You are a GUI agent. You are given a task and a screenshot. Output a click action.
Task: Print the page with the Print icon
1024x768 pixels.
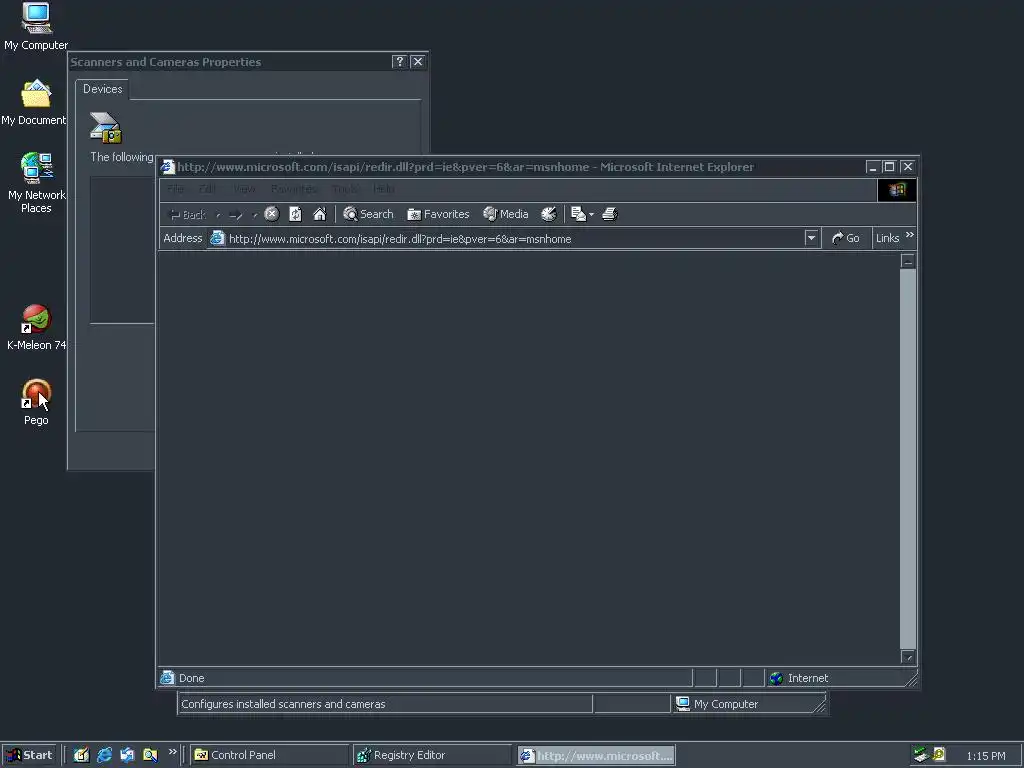pyautogui.click(x=609, y=214)
